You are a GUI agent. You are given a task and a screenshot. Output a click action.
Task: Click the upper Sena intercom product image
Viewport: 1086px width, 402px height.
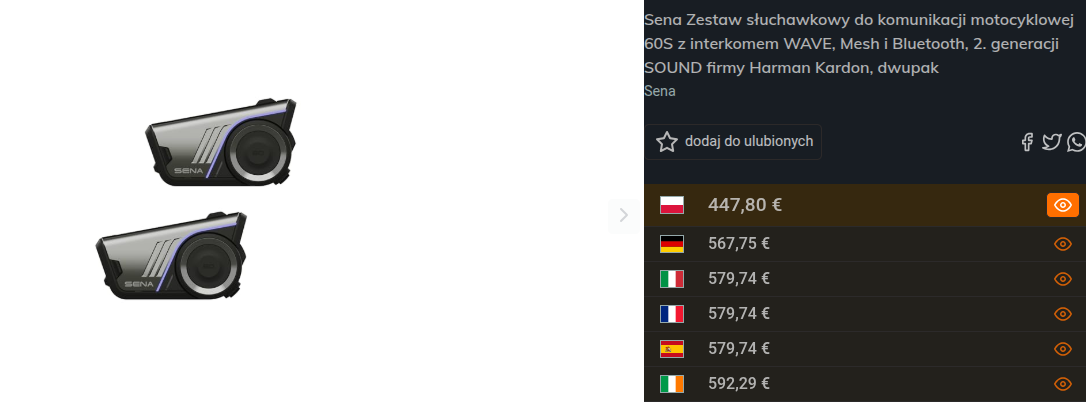[222, 141]
